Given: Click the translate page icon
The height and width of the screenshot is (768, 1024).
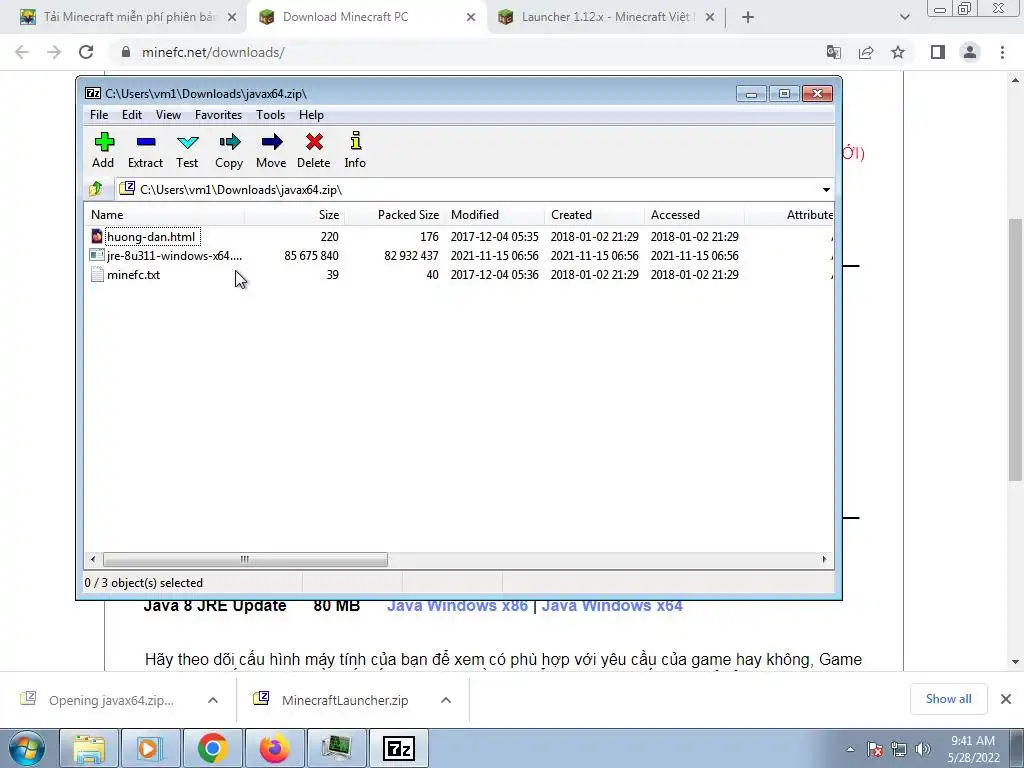Looking at the screenshot, I should click(834, 52).
